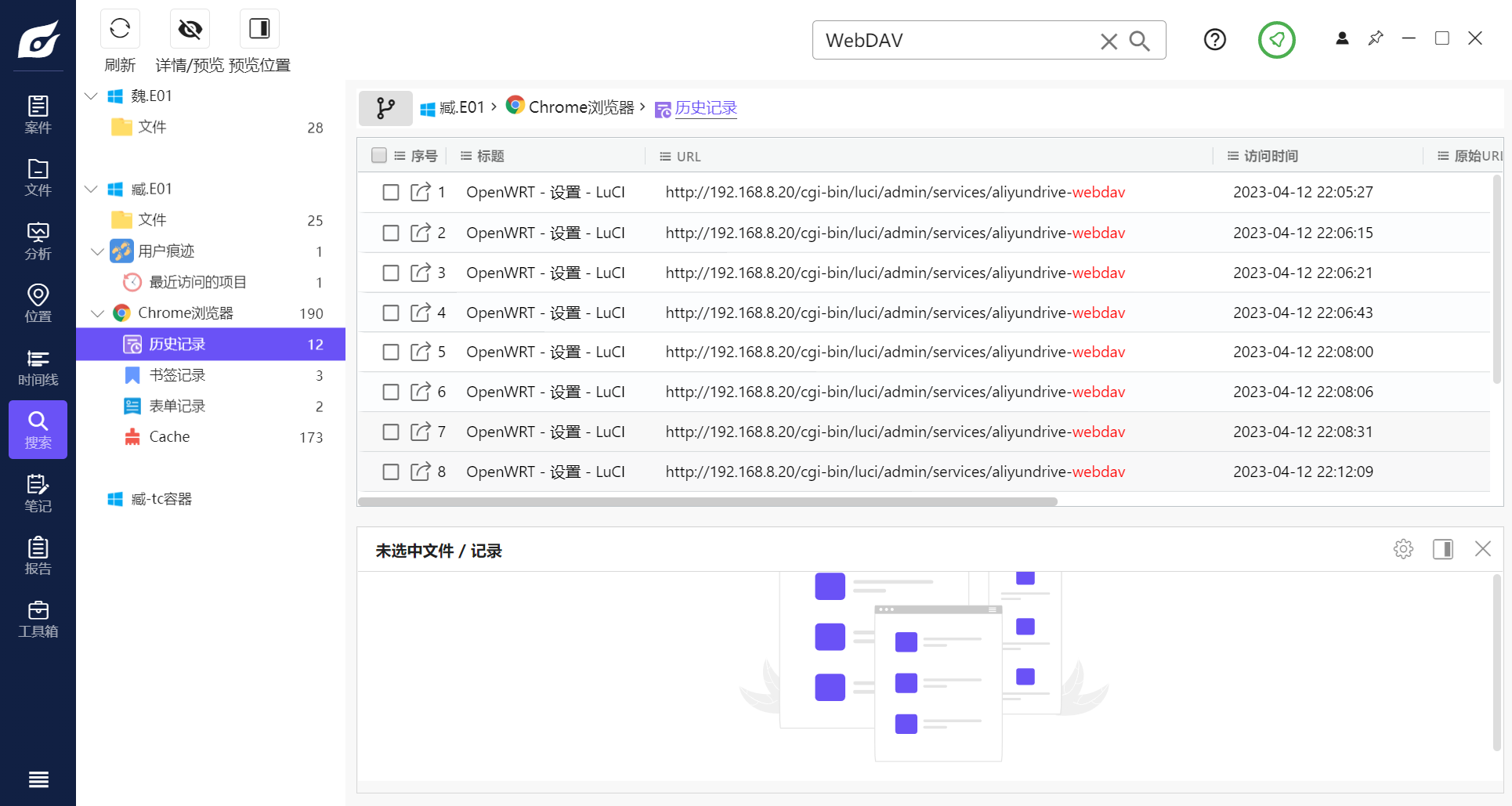Check the checkbox for row 5
Screen dimensions: 1512x806
(391, 352)
